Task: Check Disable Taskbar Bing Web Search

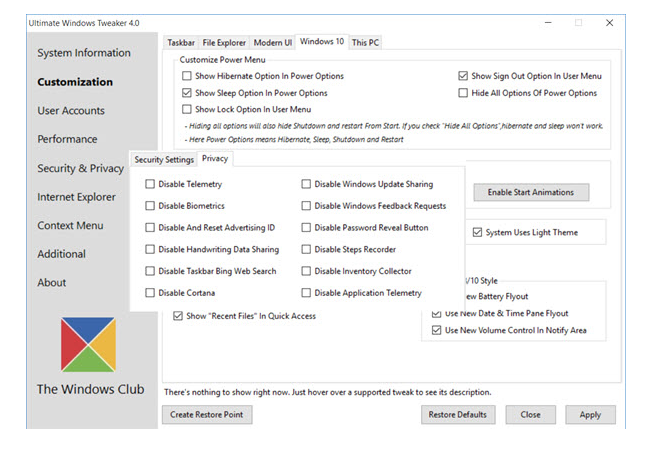Action: (x=150, y=271)
